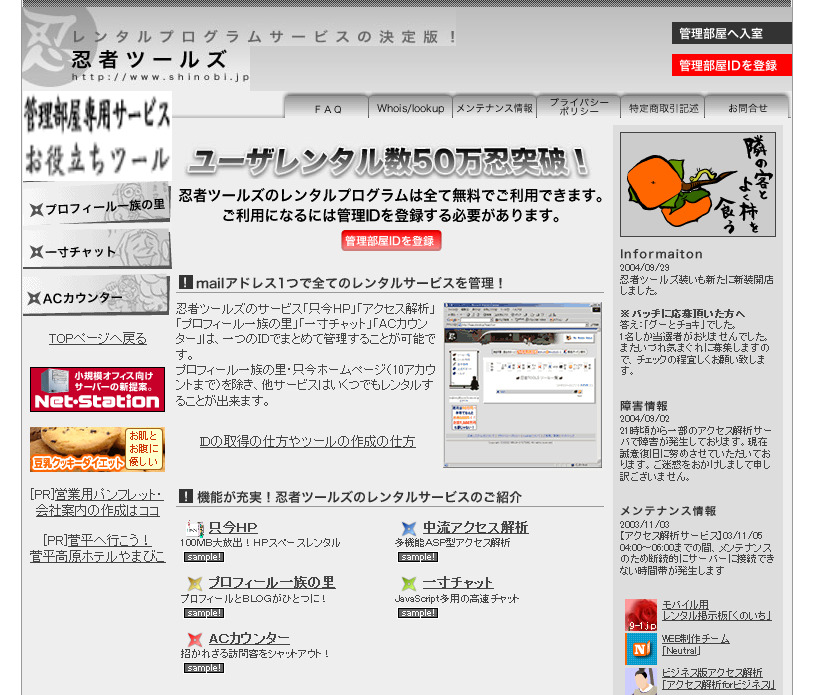814x695 pixels.
Task: Click the 管理部屋専用サービス お役立ちツール heading image
Action: click(x=97, y=136)
